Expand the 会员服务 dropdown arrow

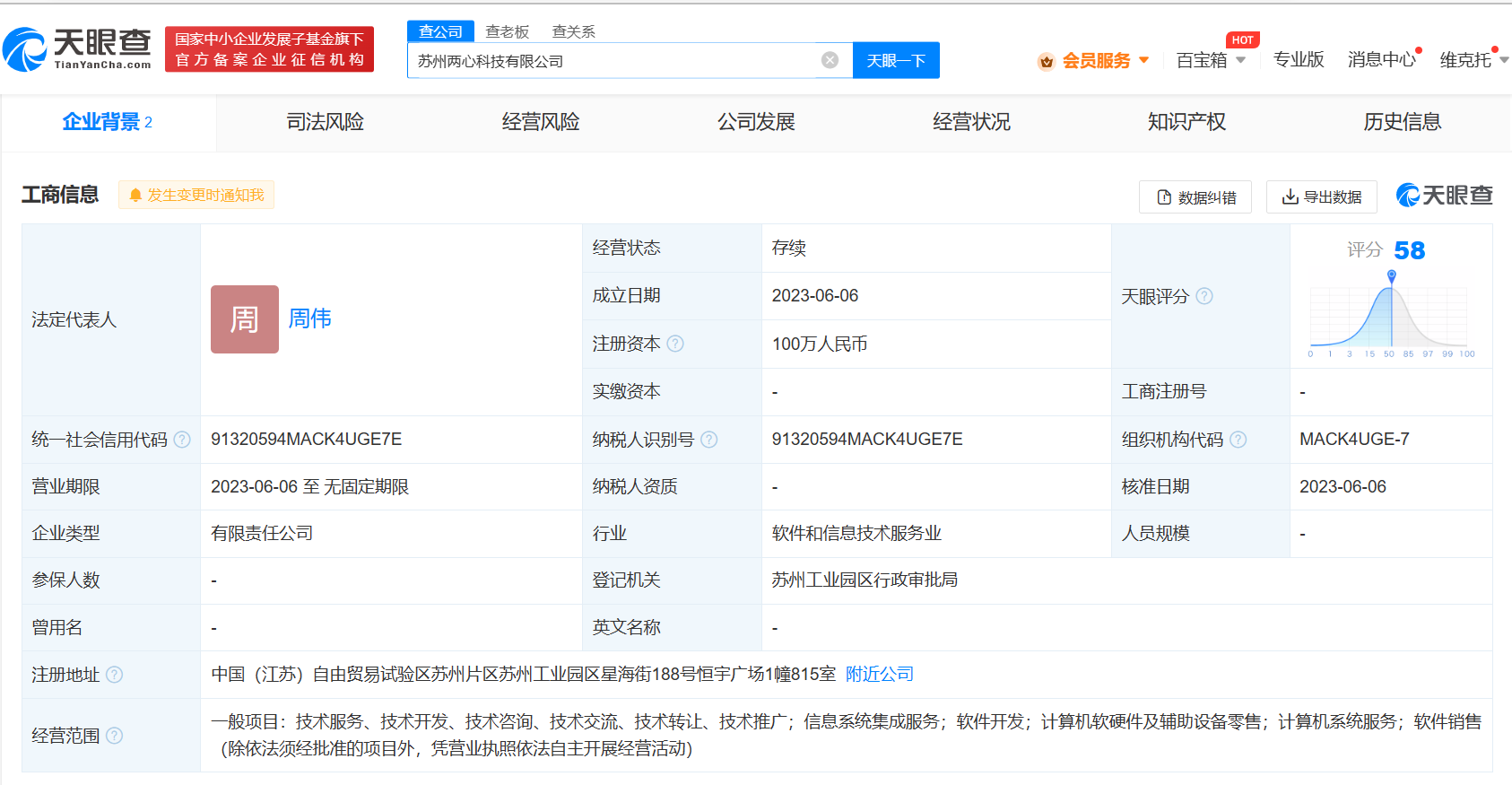[1144, 60]
